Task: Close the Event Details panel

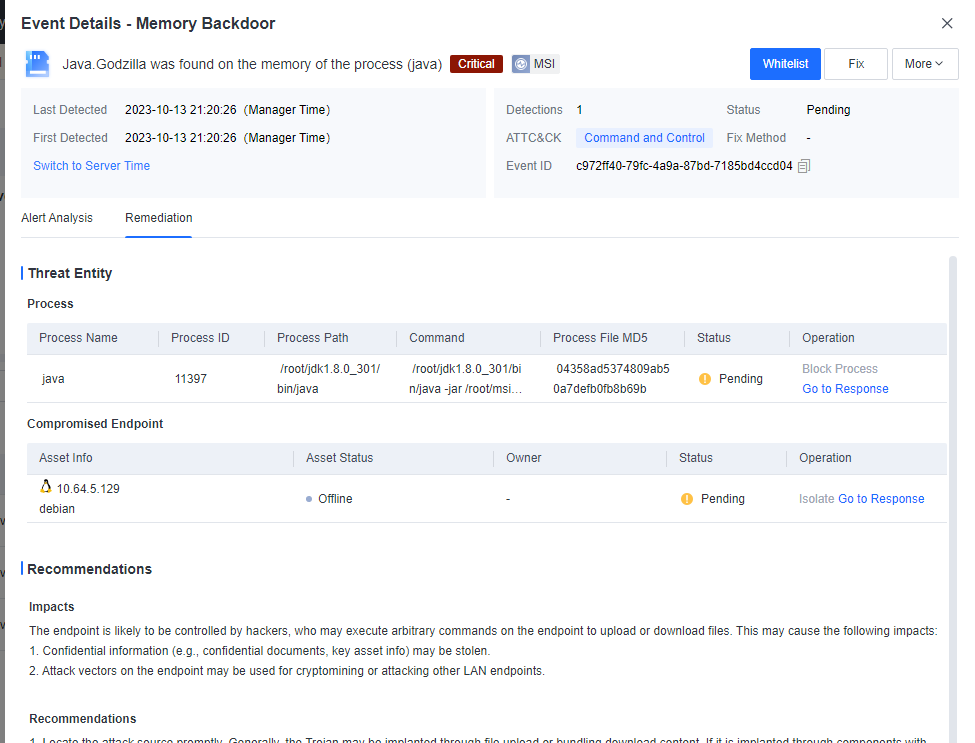Action: 947,23
